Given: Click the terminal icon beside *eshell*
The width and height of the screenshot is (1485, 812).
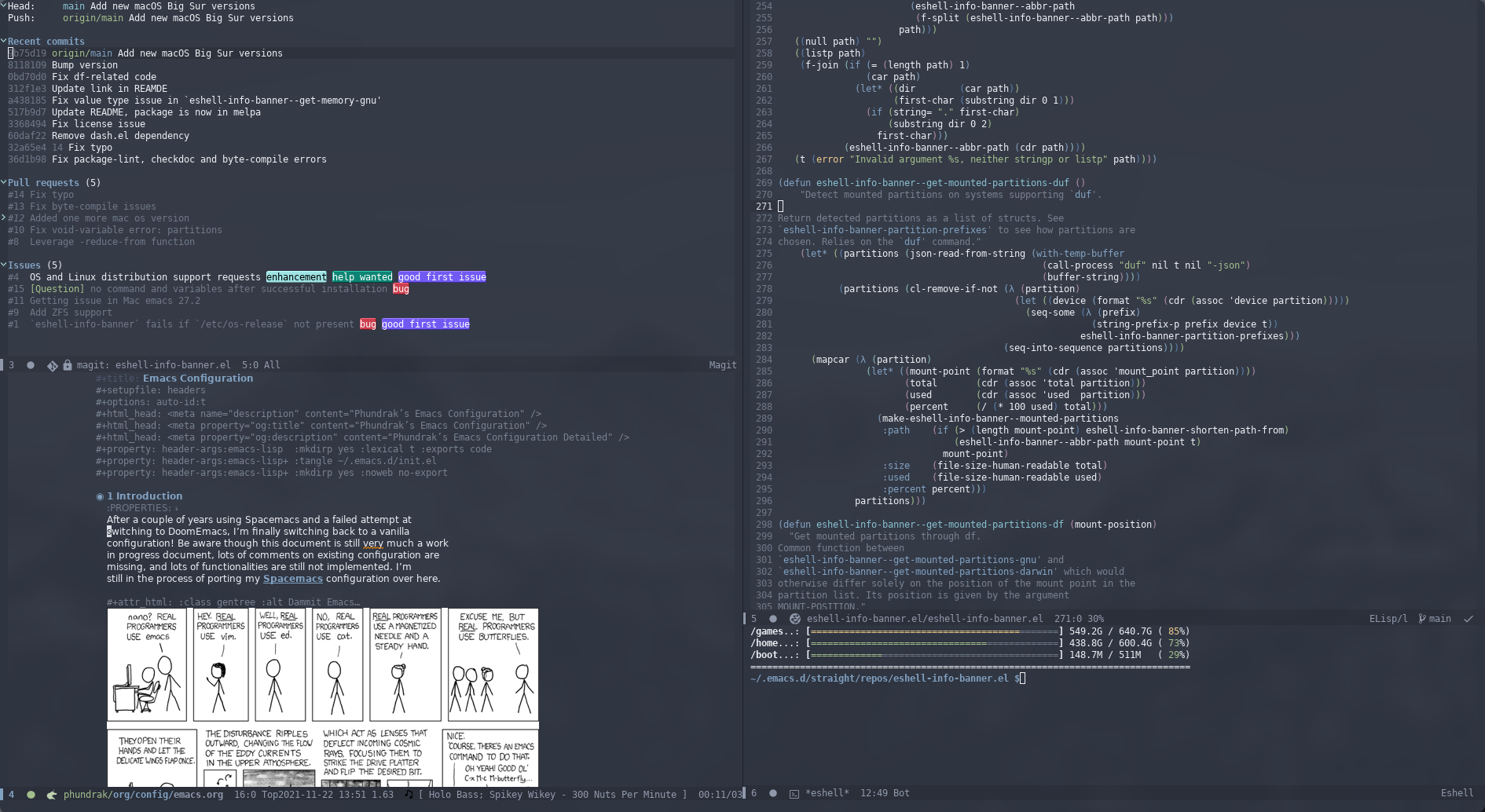Looking at the screenshot, I should [794, 793].
